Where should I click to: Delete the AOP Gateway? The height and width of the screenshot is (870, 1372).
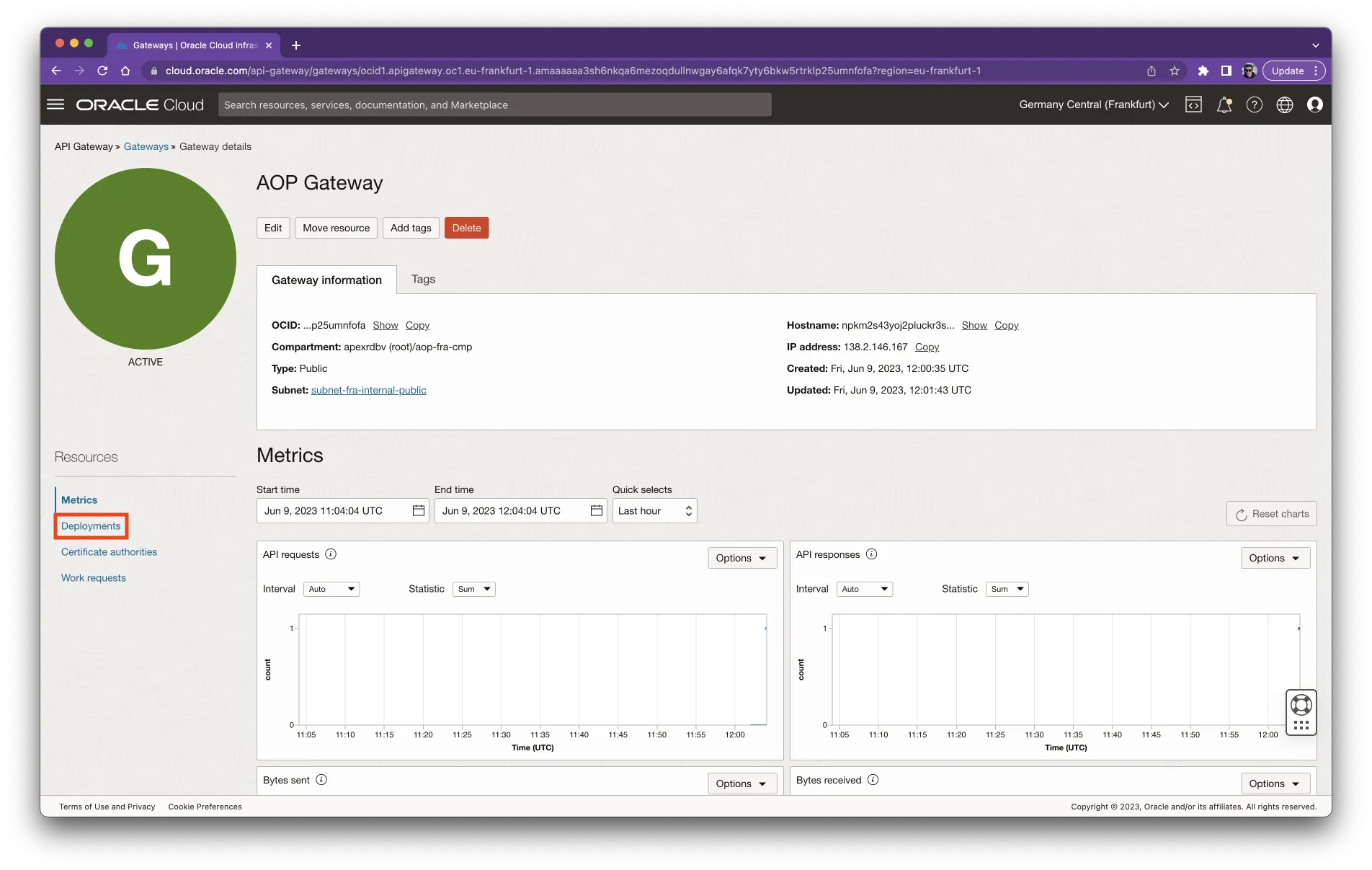[466, 228]
